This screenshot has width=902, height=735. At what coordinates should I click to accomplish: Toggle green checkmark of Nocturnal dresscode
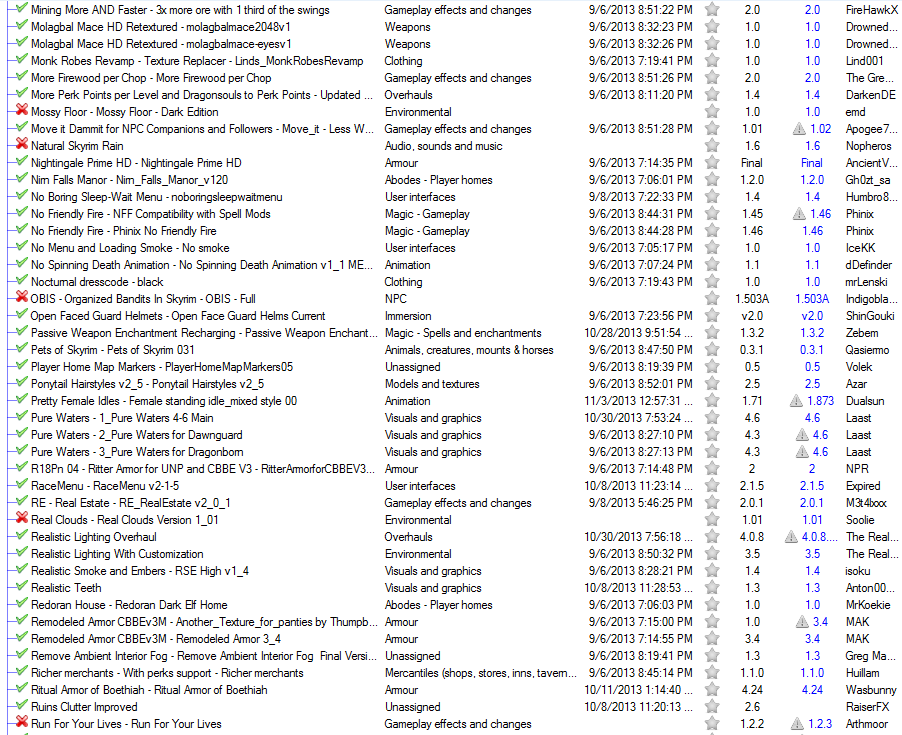22,280
